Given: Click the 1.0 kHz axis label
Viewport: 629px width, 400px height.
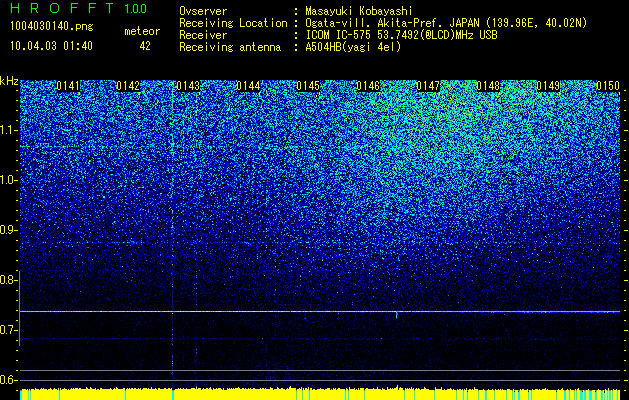Looking at the screenshot, I should (x=8, y=180).
